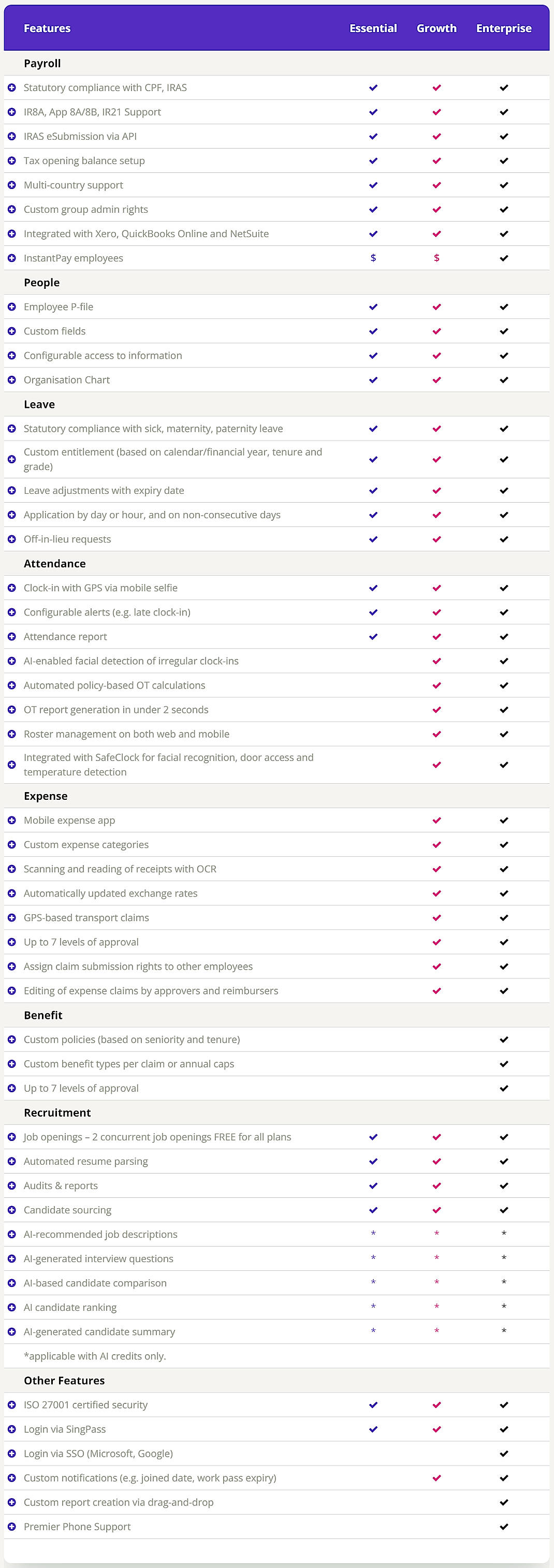Click the asterisk under Growth for AI-based candidate comparison
The width and height of the screenshot is (554, 1568).
(x=436, y=1283)
